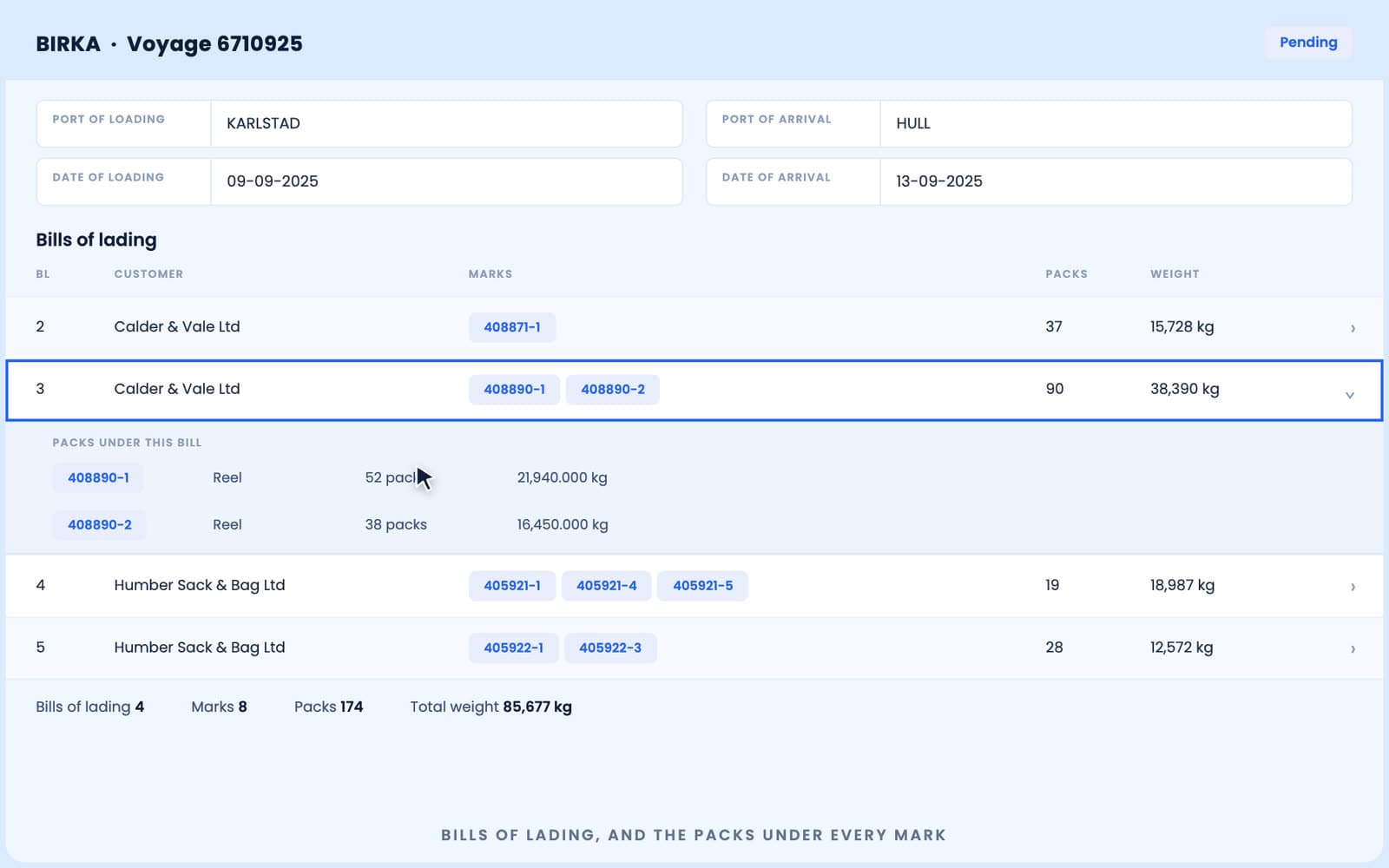The width and height of the screenshot is (1389, 868).
Task: Click the Pending status badge
Action: [x=1308, y=43]
